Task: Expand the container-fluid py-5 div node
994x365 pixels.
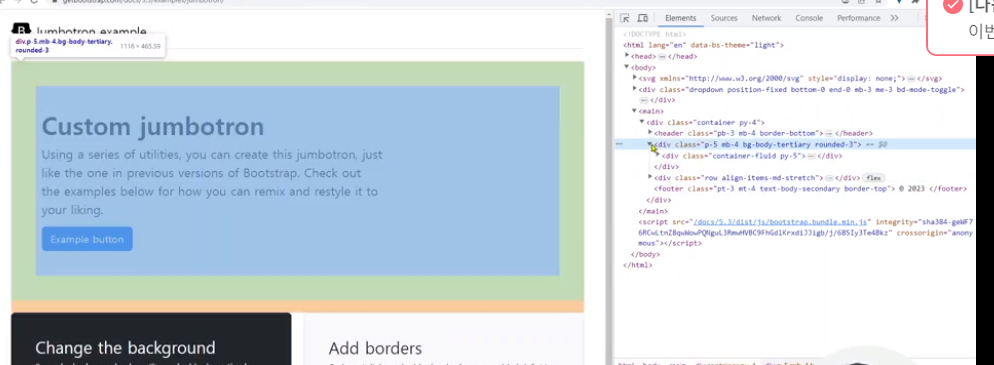Action: tap(657, 155)
